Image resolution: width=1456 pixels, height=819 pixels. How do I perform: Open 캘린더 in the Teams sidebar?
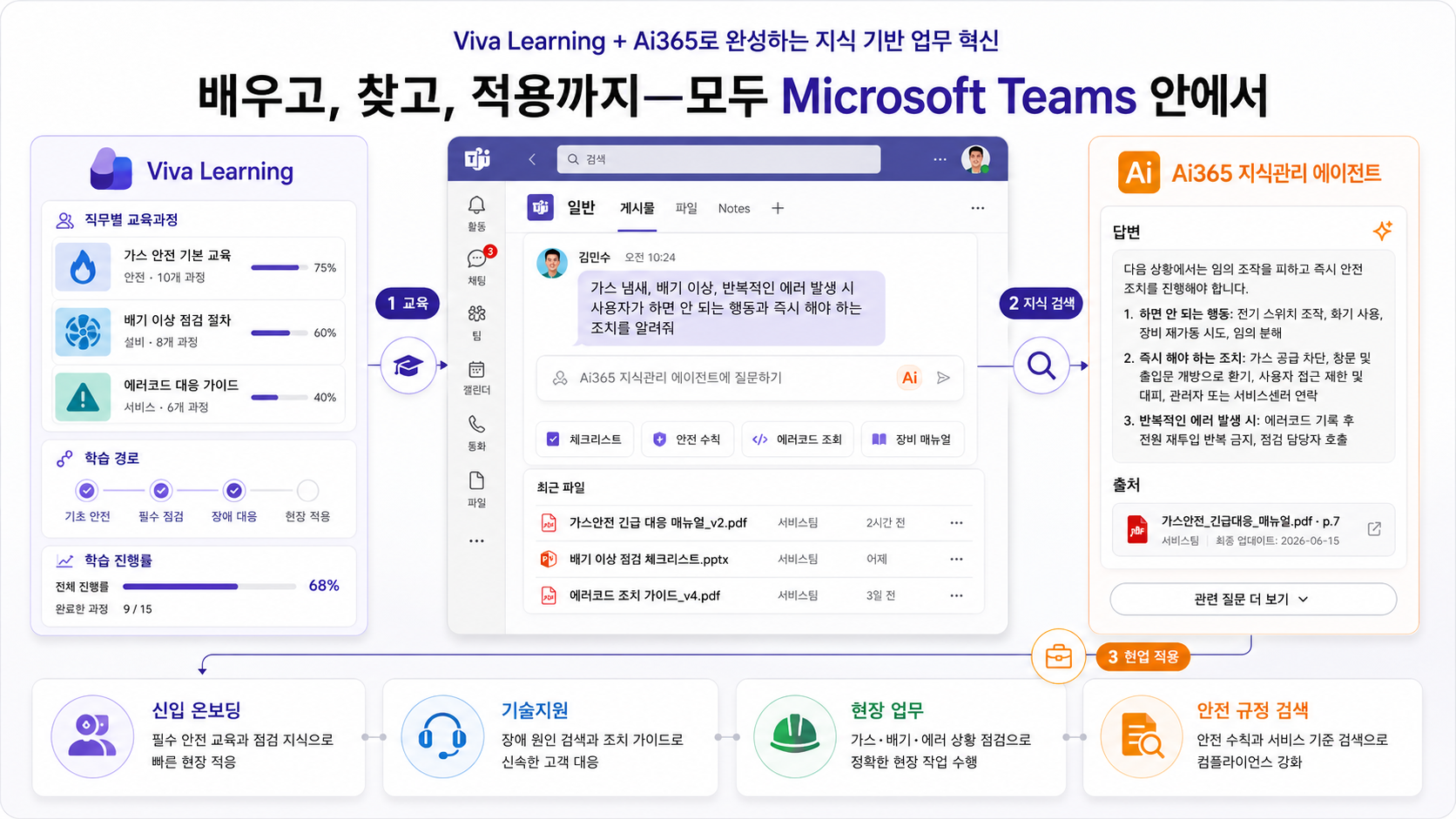point(476,378)
